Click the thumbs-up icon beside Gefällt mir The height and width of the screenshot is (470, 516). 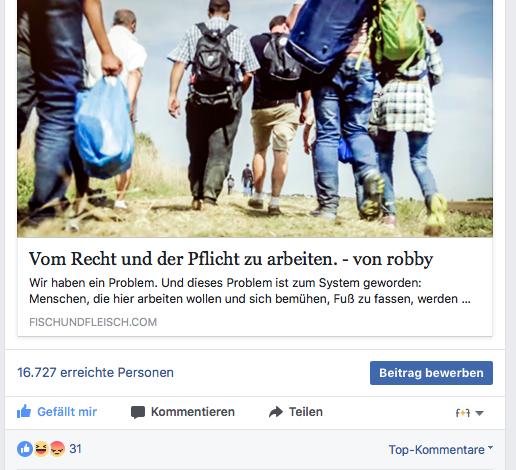(24, 412)
